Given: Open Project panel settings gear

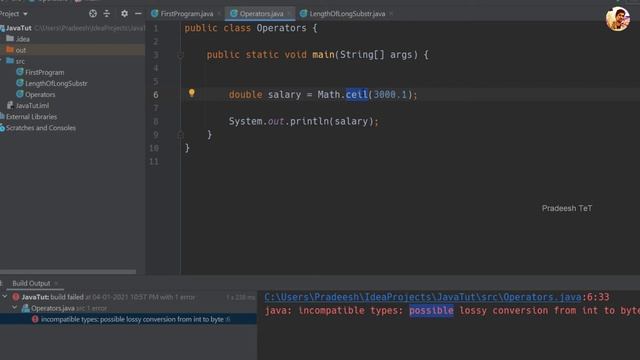Looking at the screenshot, I should (x=124, y=14).
